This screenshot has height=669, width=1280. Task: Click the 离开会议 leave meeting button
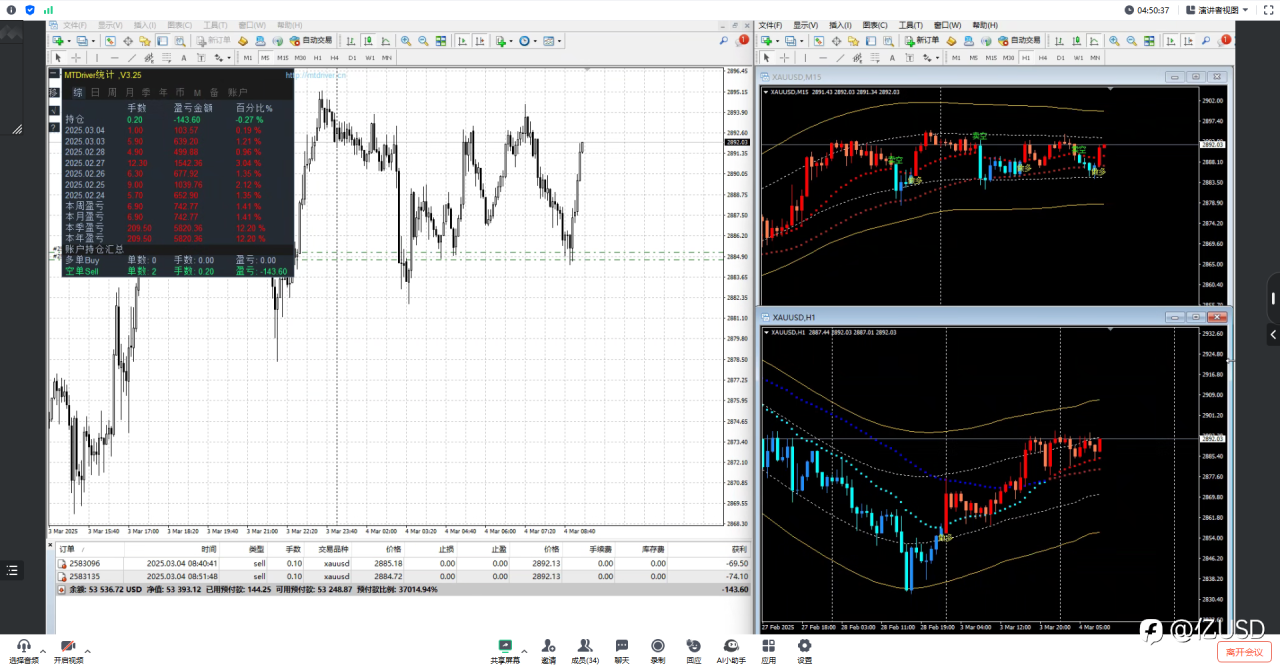pos(1245,651)
